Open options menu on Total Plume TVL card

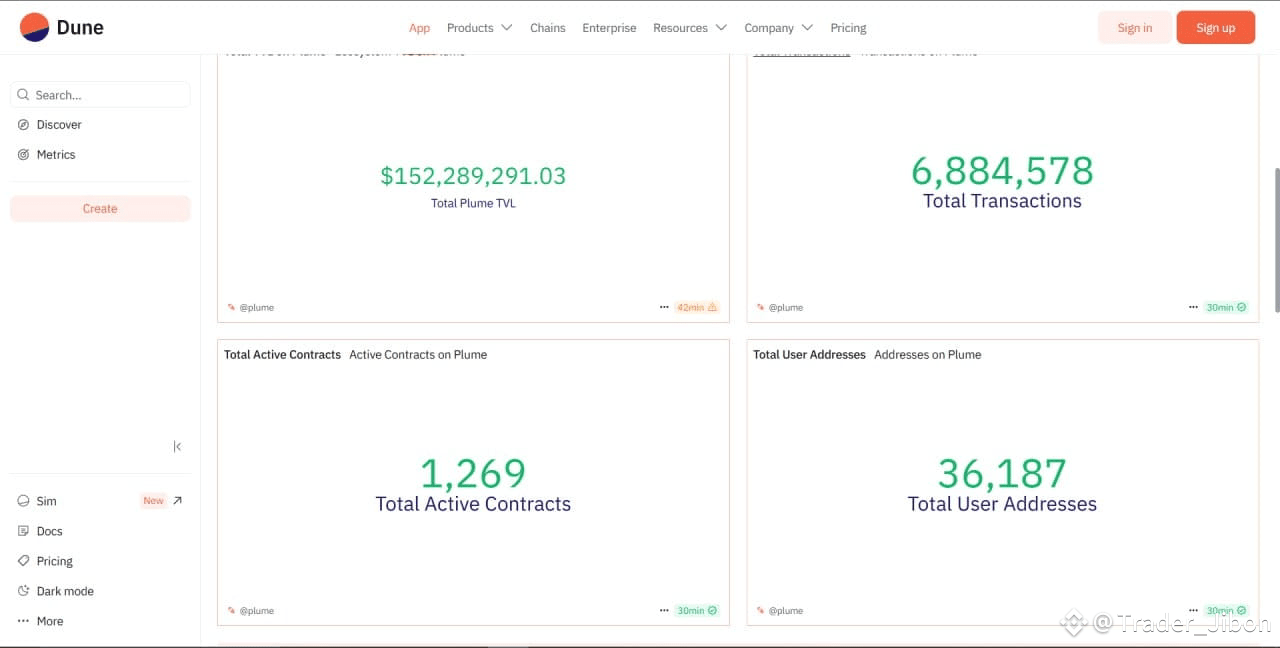click(664, 307)
